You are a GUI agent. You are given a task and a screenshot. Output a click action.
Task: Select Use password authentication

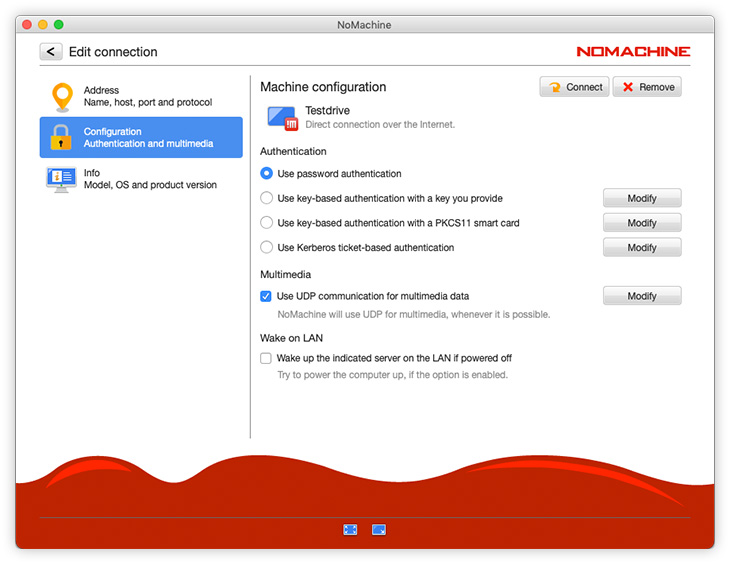tap(266, 174)
